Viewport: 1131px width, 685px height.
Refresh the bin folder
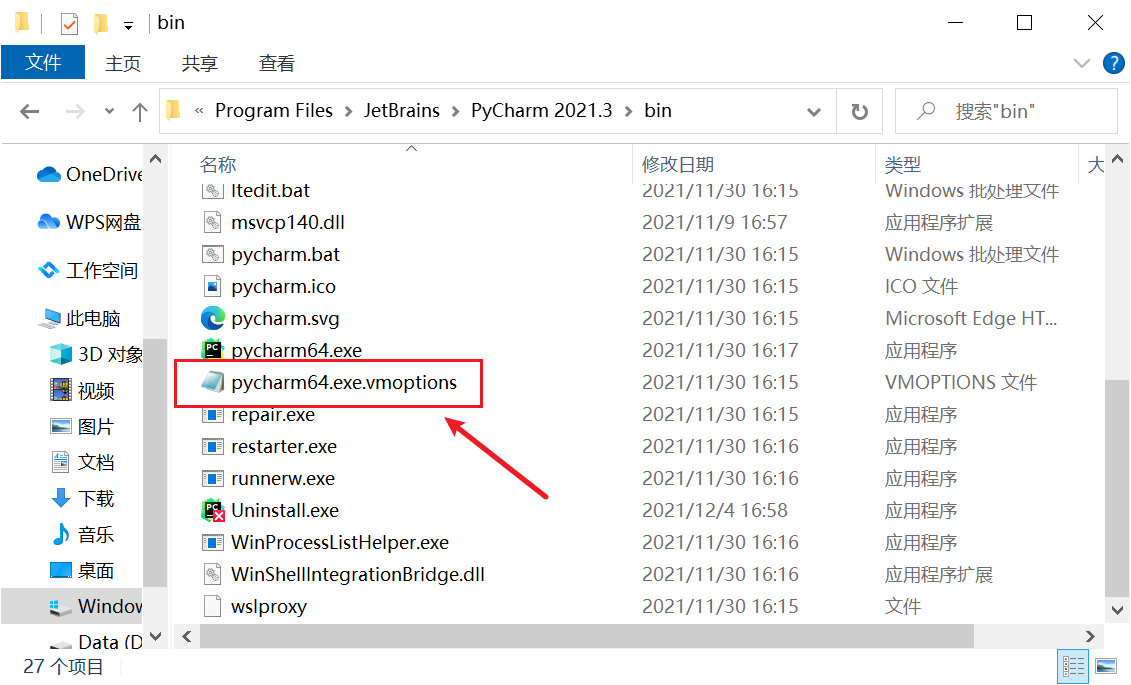tap(859, 112)
